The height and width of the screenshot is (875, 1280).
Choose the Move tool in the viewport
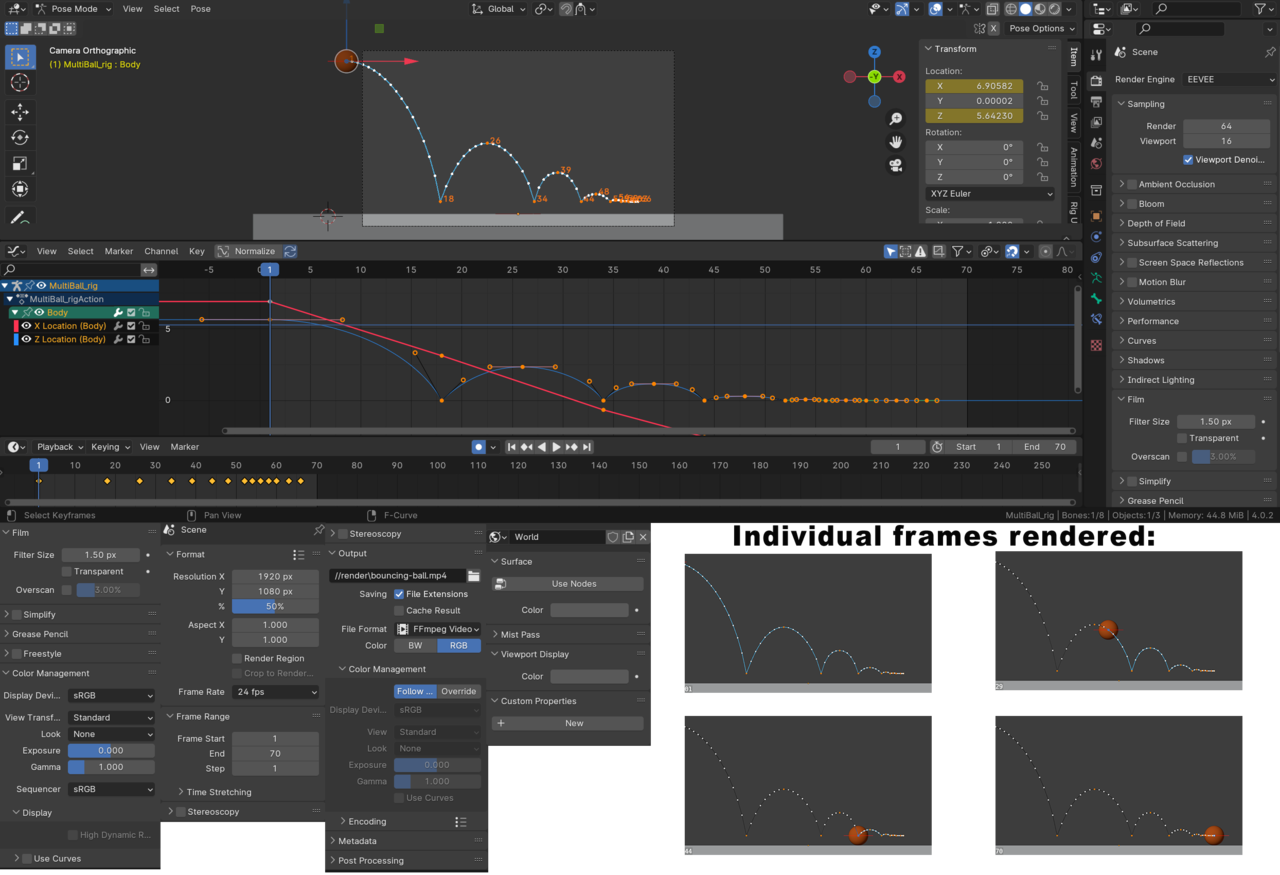click(x=20, y=112)
